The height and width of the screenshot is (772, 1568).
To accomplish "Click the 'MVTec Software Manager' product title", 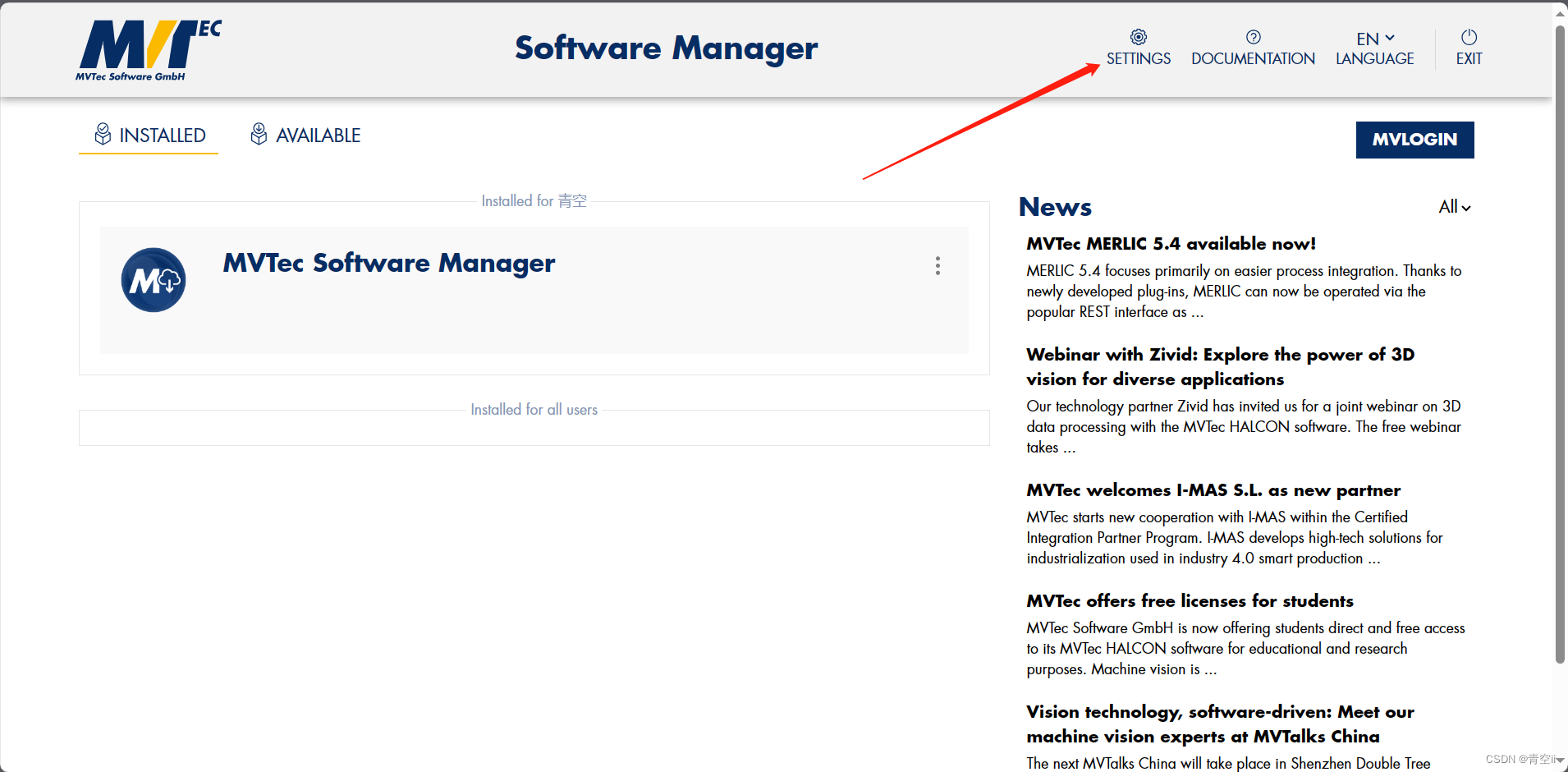I will [x=389, y=264].
